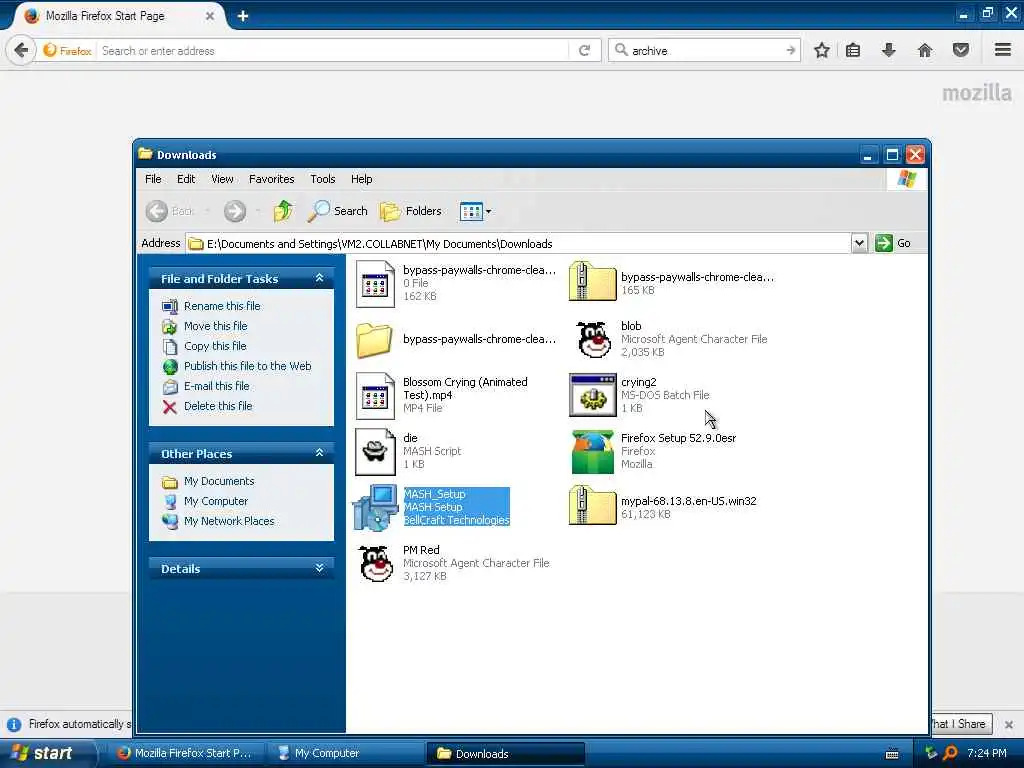Click Move this file
This screenshot has height=768, width=1024.
216,326
